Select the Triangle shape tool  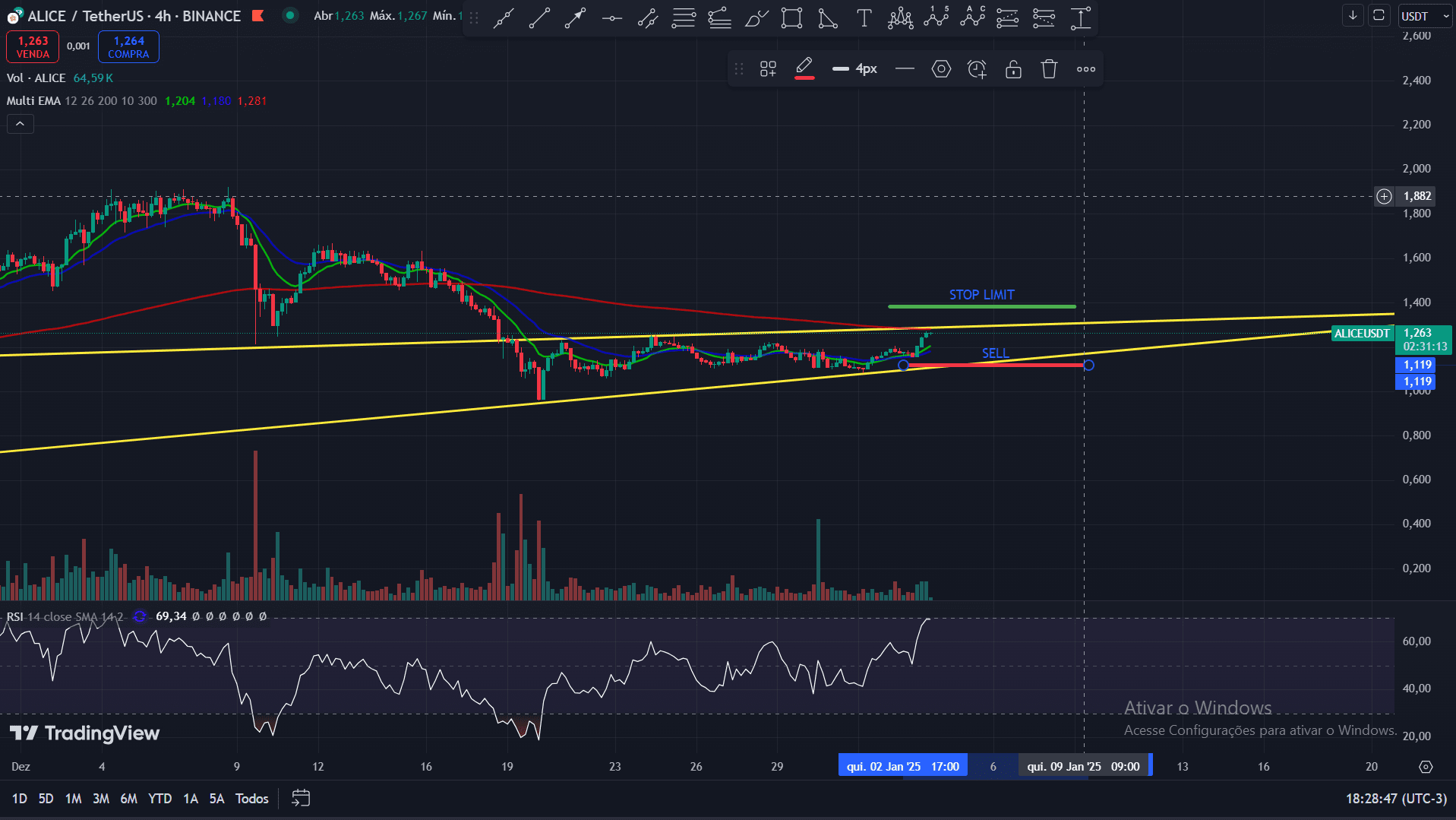coord(827,18)
